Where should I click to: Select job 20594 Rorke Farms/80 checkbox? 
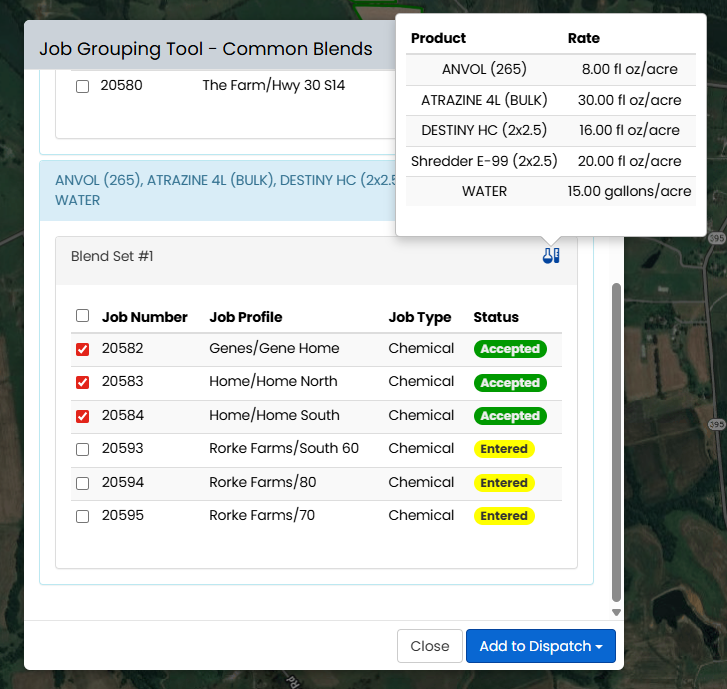tap(83, 483)
